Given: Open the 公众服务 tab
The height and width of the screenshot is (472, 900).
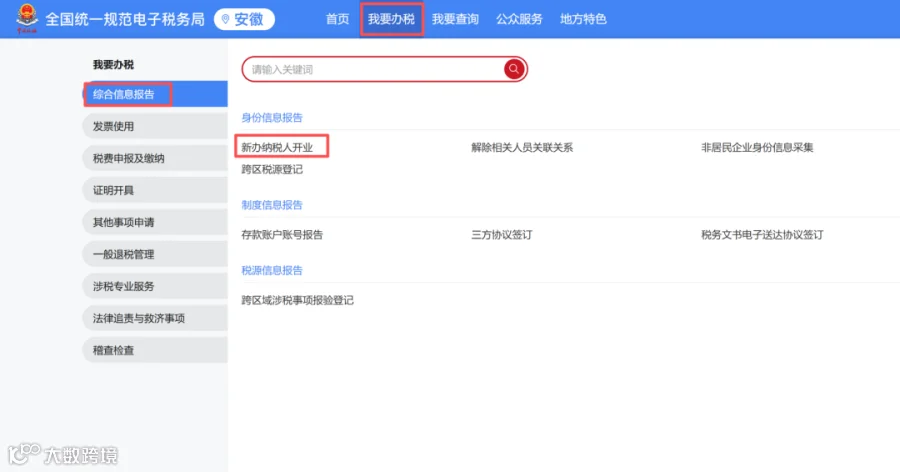Looking at the screenshot, I should point(519,19).
